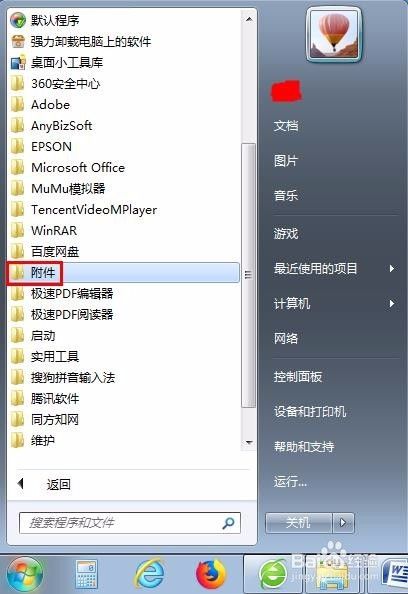Open 控制面板 from the right pane

tap(298, 377)
